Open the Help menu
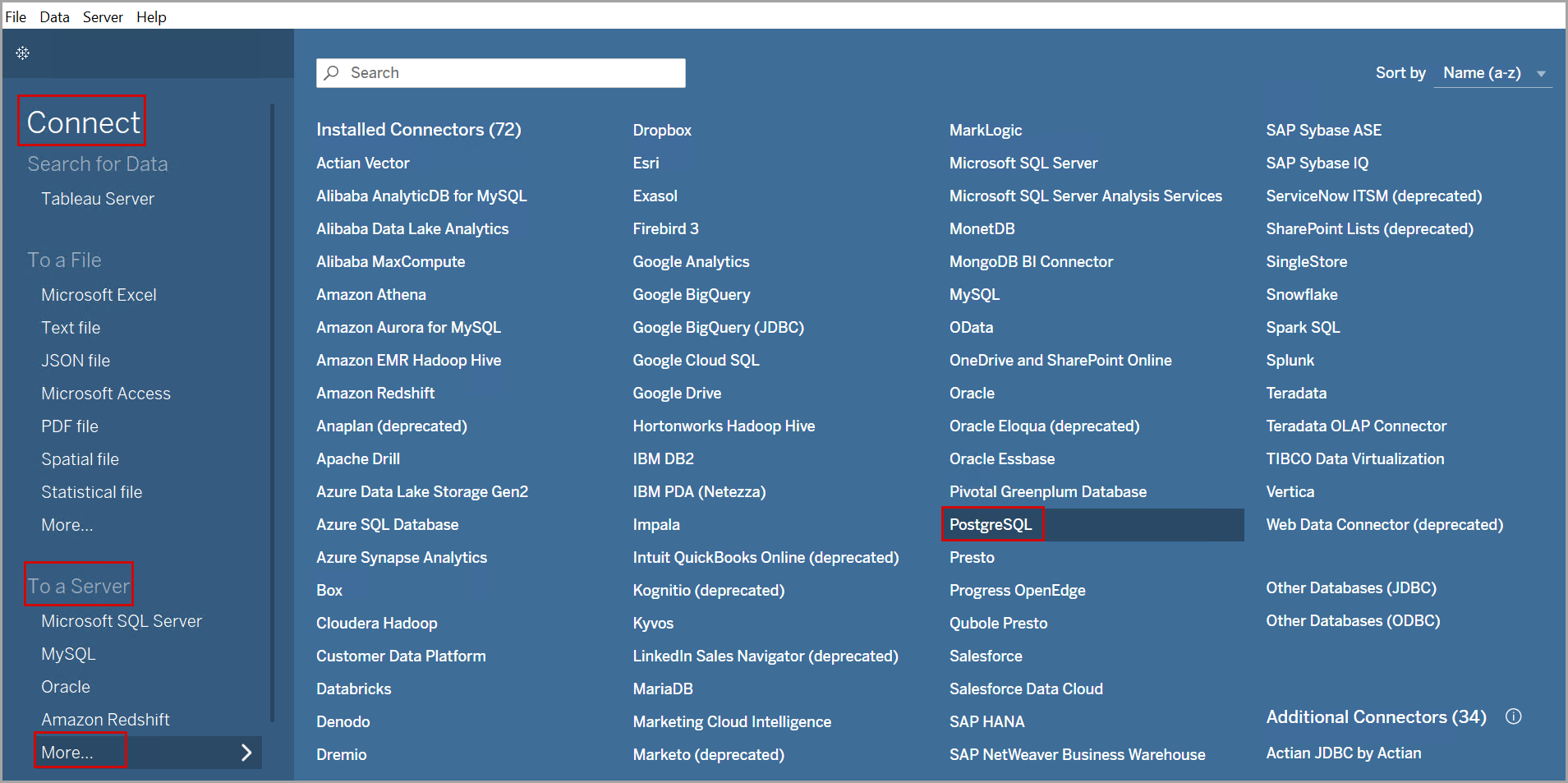This screenshot has width=1568, height=783. click(151, 16)
